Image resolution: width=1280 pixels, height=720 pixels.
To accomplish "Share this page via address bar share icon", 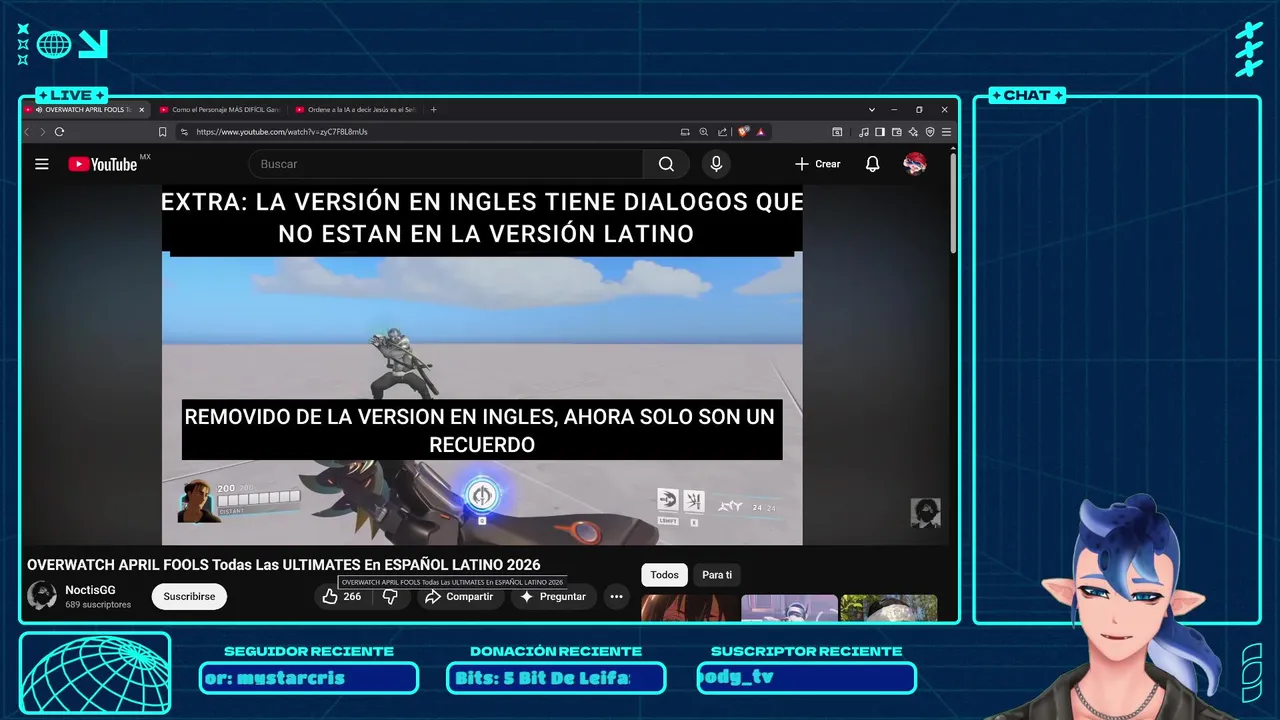I will pos(722,132).
